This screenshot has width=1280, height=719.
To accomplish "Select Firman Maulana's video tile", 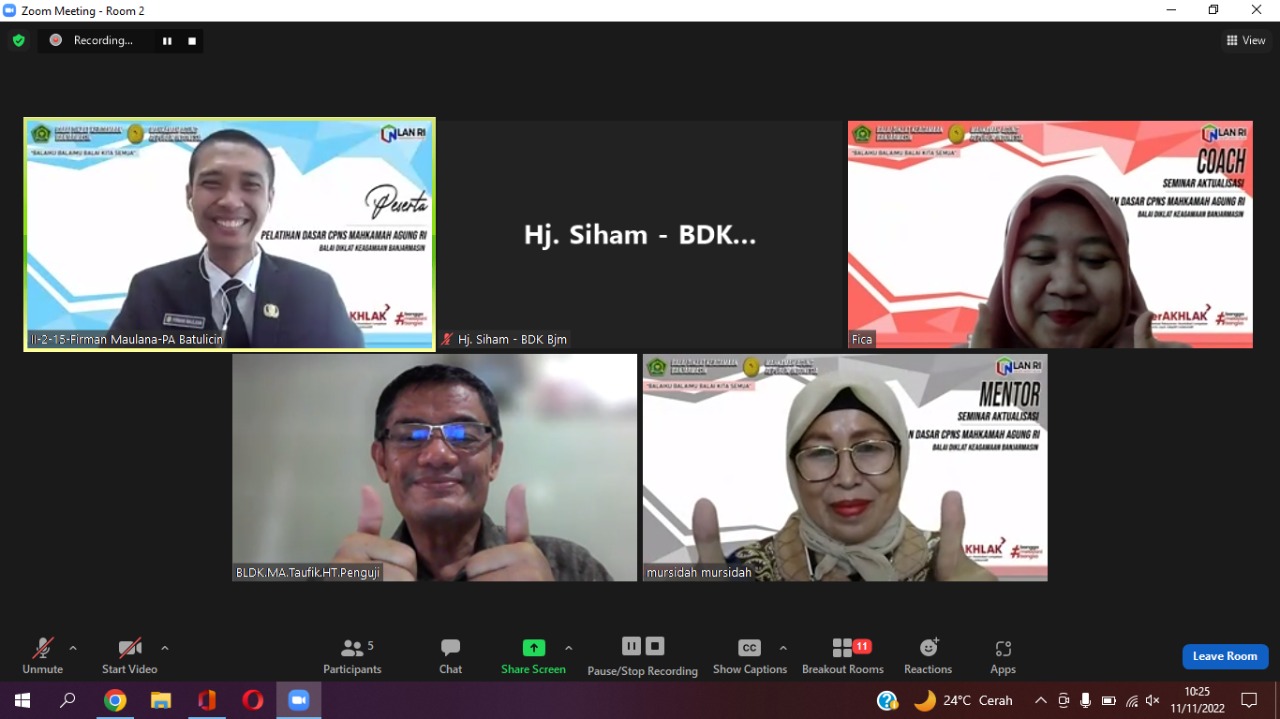I will tap(230, 235).
